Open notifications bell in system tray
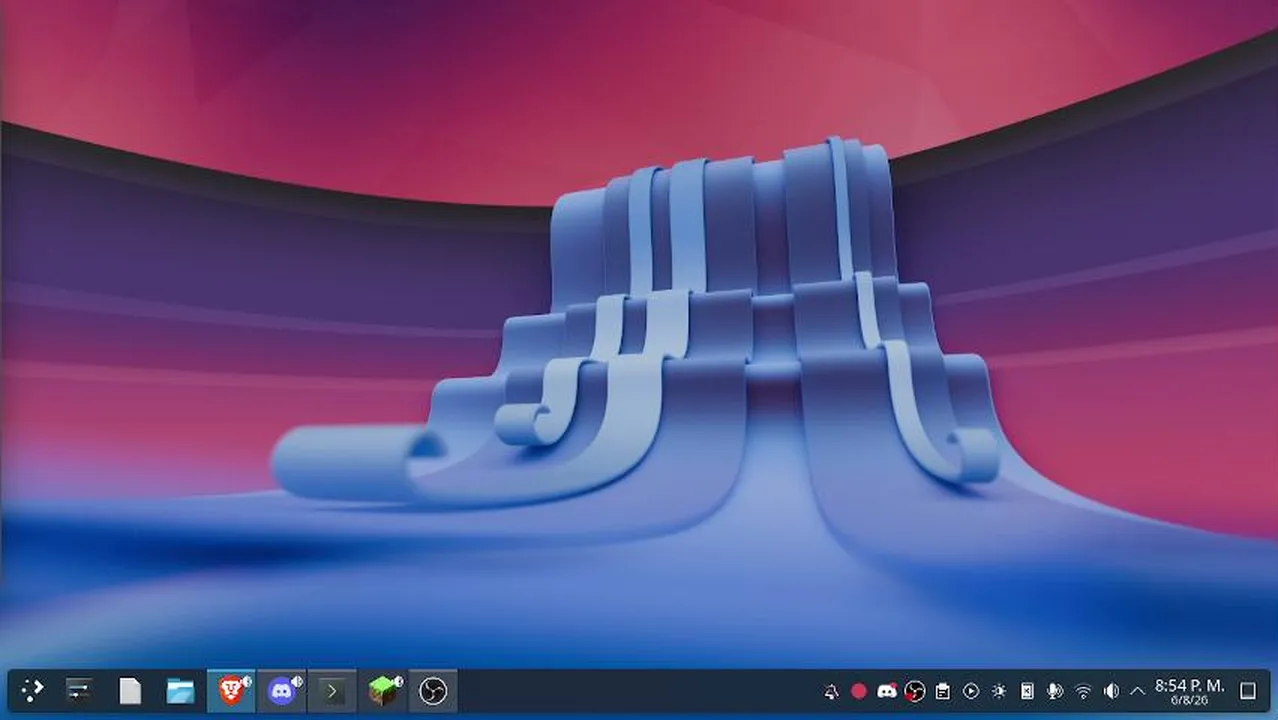Image resolution: width=1278 pixels, height=720 pixels. (831, 691)
